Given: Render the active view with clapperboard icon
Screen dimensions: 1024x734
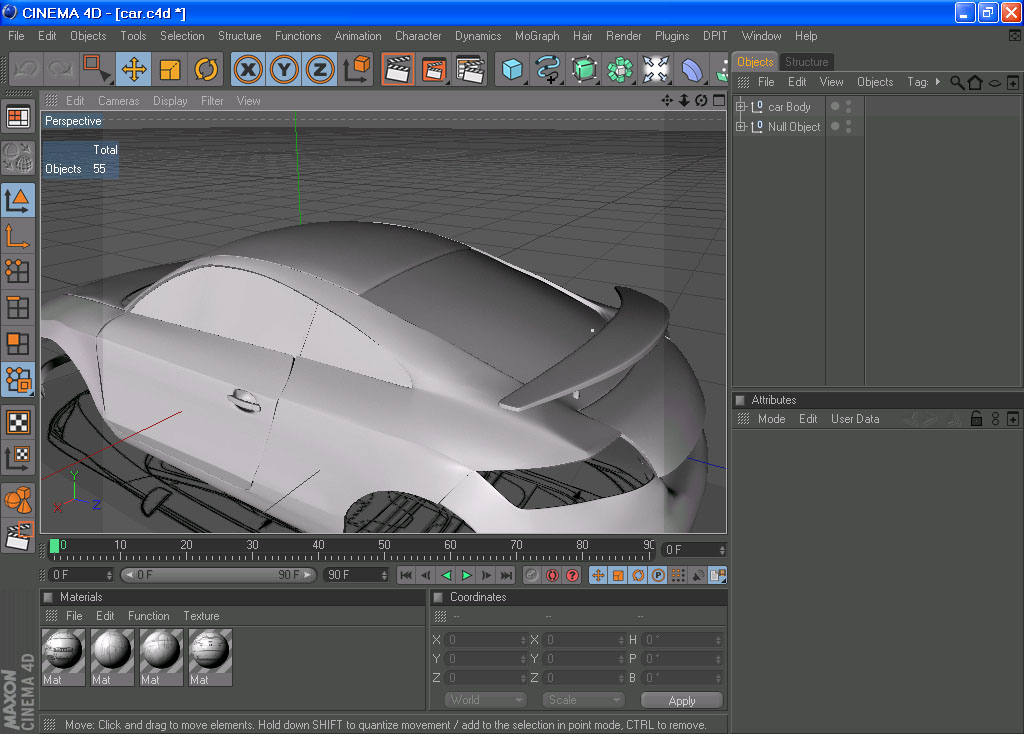Looking at the screenshot, I should pyautogui.click(x=397, y=69).
